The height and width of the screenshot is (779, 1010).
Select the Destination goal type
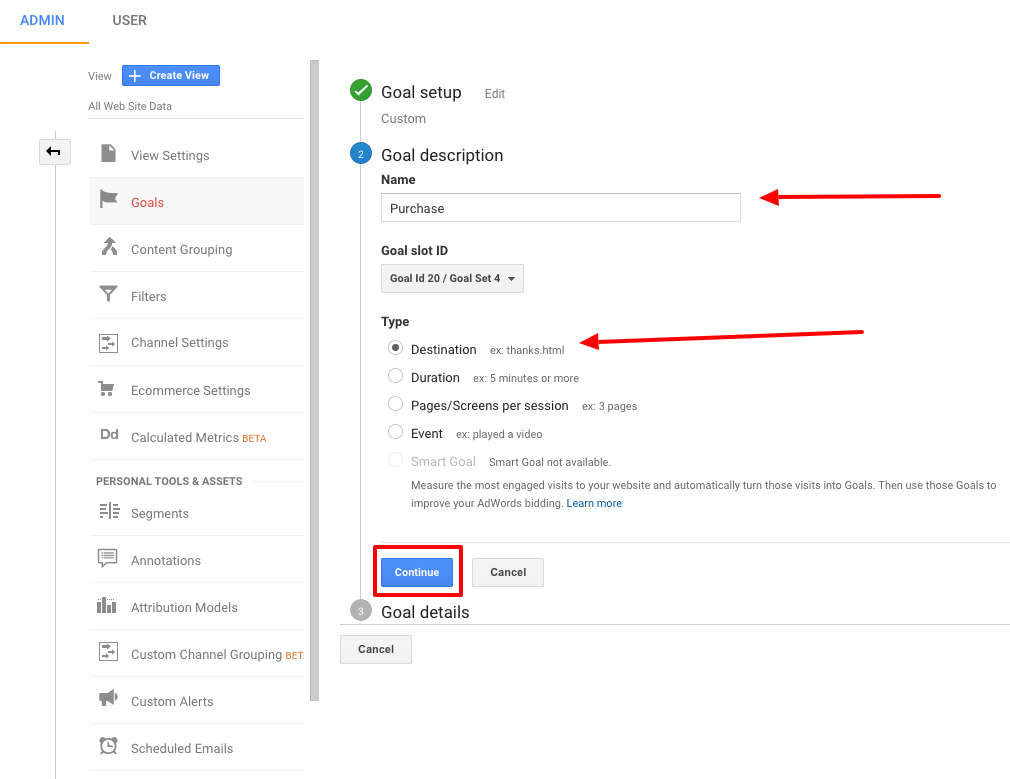tap(395, 348)
